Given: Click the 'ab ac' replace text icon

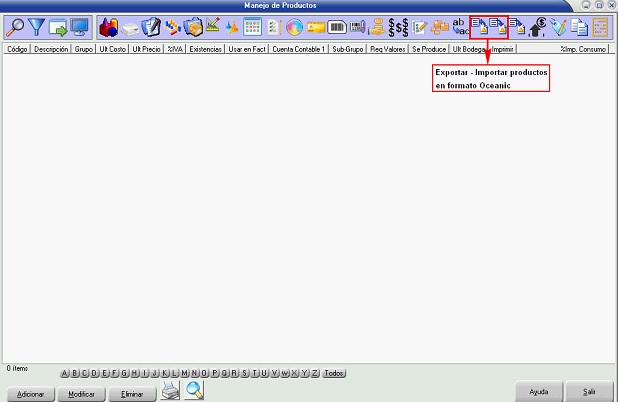Looking at the screenshot, I should (459, 27).
